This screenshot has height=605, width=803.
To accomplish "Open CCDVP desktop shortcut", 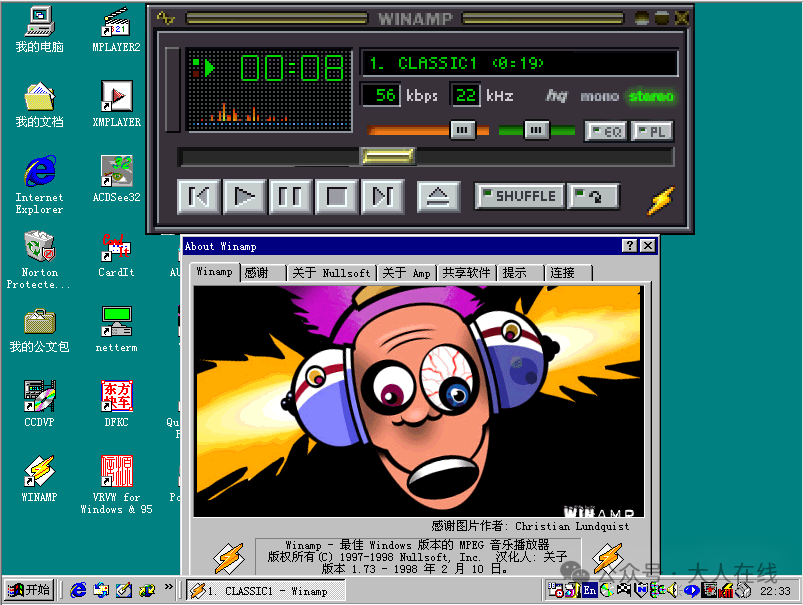I will [x=39, y=404].
